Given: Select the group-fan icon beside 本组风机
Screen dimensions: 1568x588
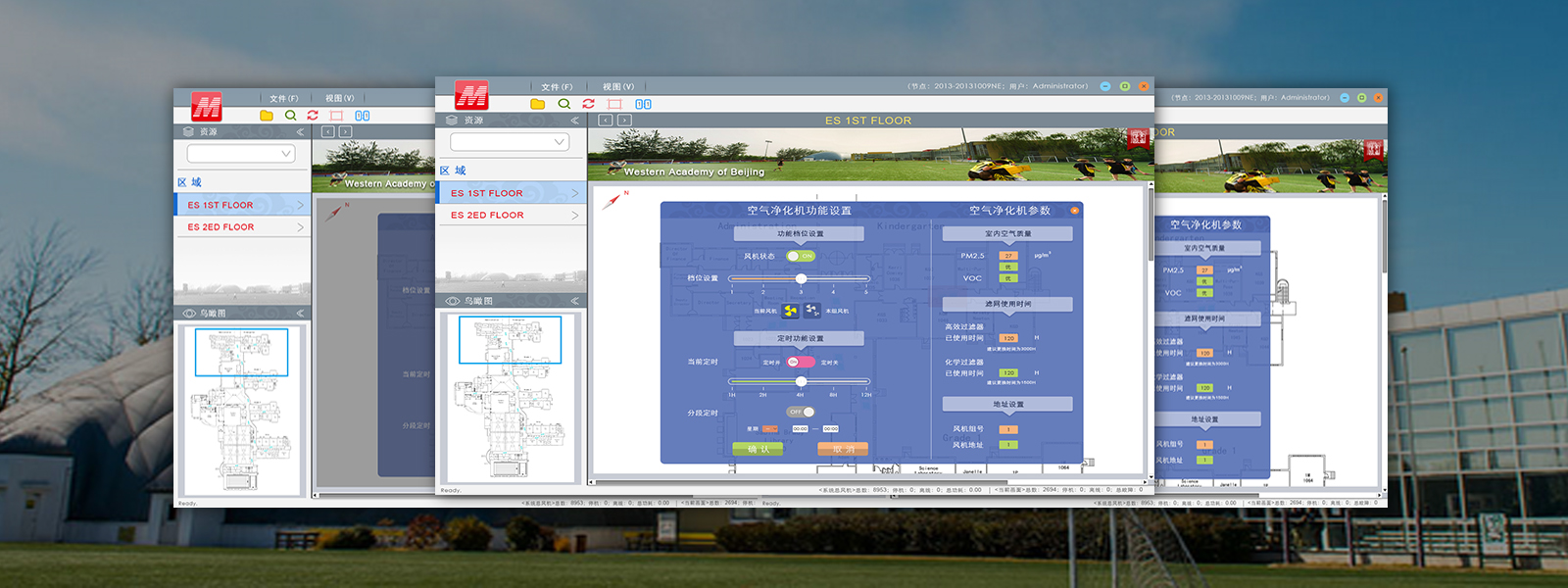Looking at the screenshot, I should pos(812,311).
